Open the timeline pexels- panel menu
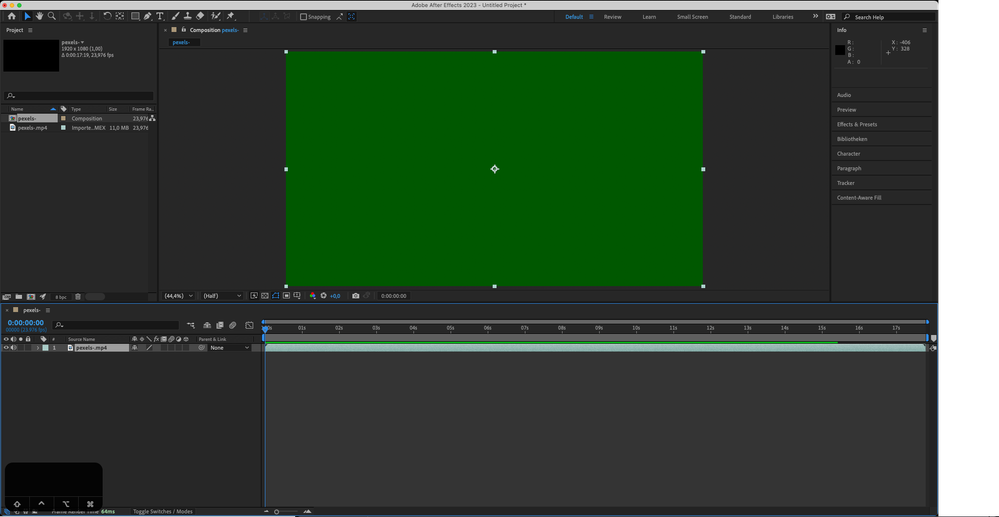999x517 pixels. (x=47, y=310)
